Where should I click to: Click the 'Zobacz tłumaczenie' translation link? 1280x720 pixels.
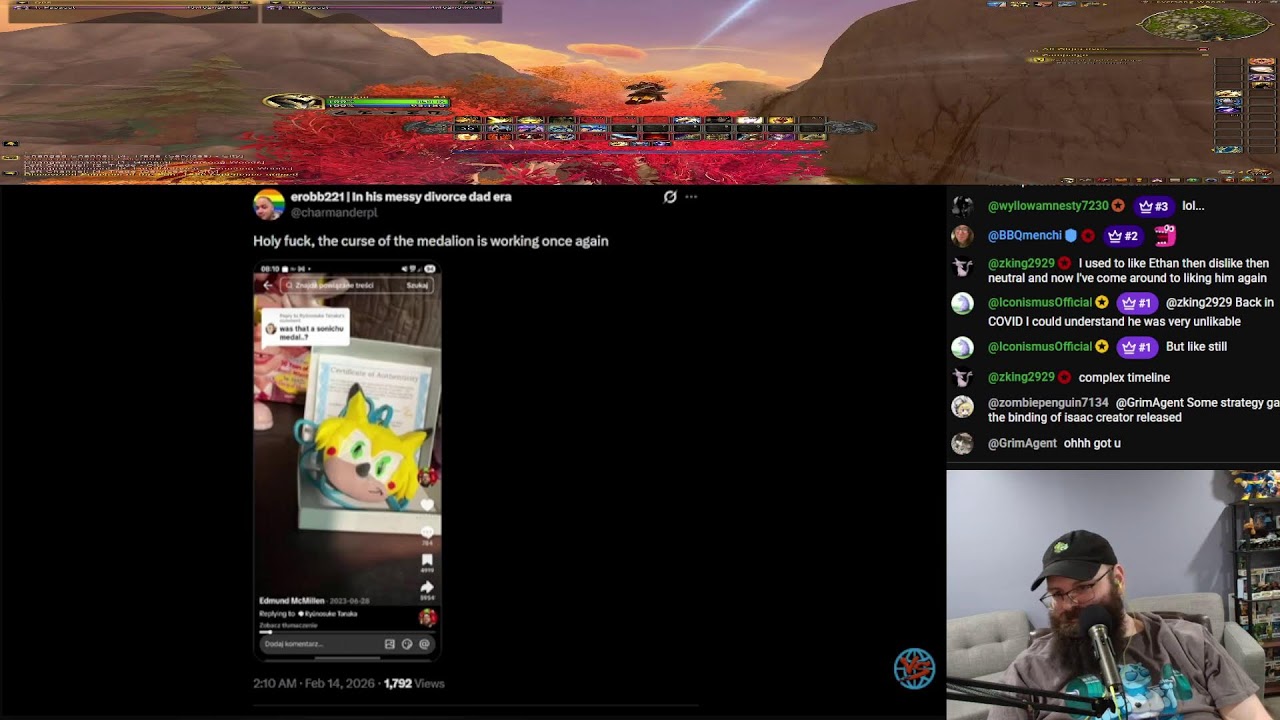[288, 625]
